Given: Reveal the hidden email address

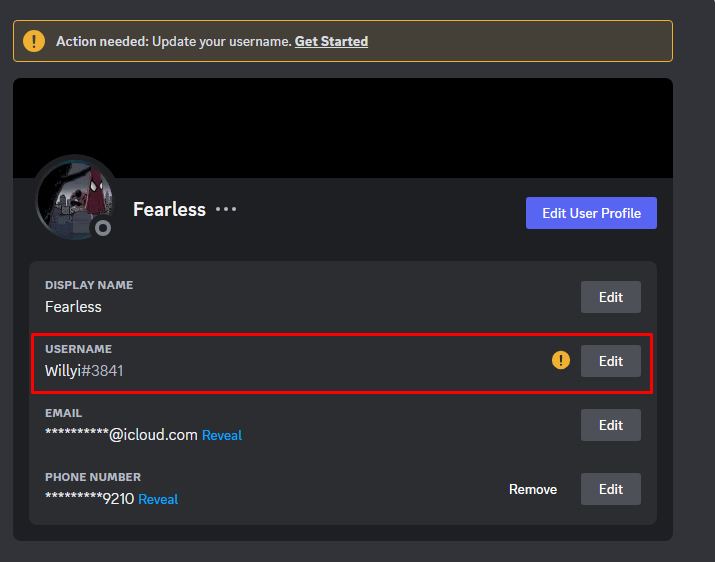Looking at the screenshot, I should 222,435.
